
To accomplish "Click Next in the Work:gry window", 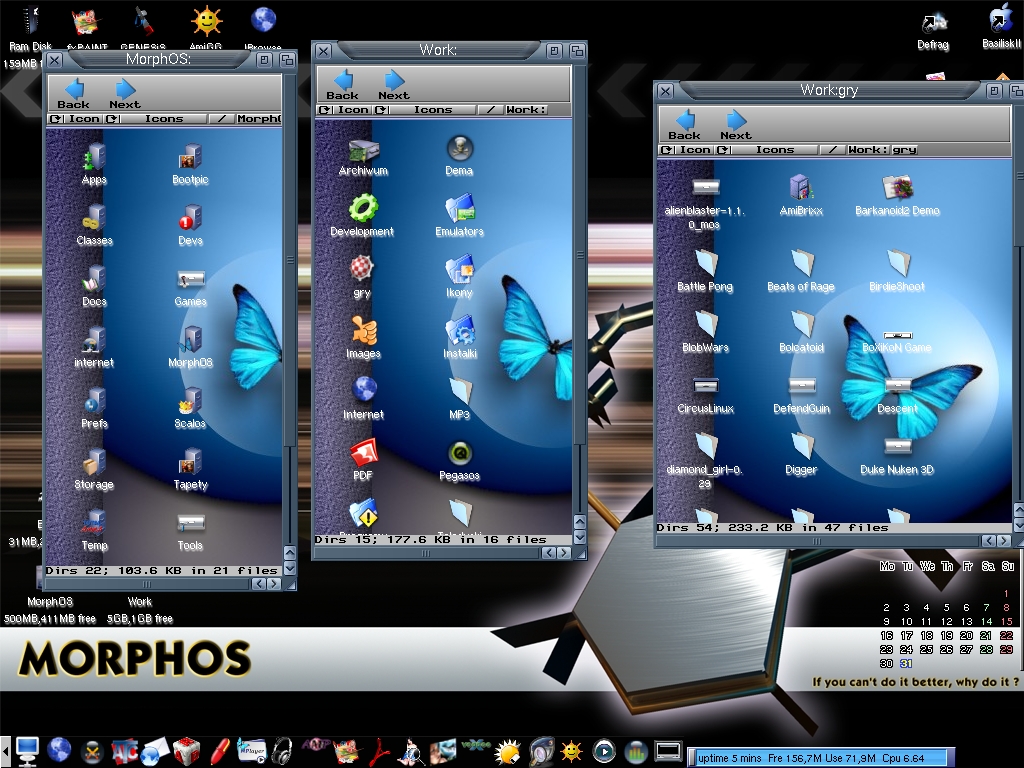I will pos(736,125).
